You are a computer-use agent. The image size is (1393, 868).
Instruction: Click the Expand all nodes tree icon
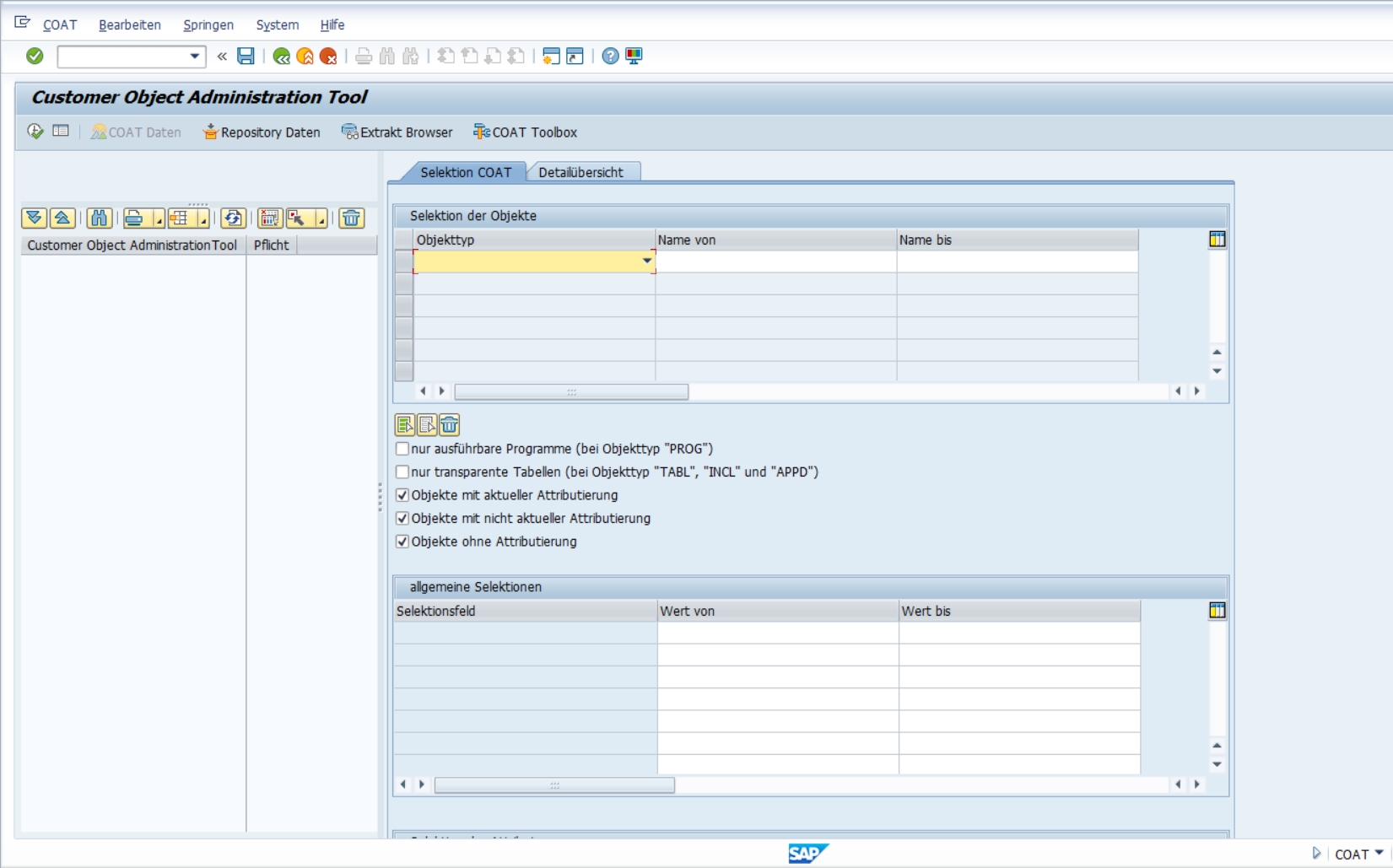[34, 218]
